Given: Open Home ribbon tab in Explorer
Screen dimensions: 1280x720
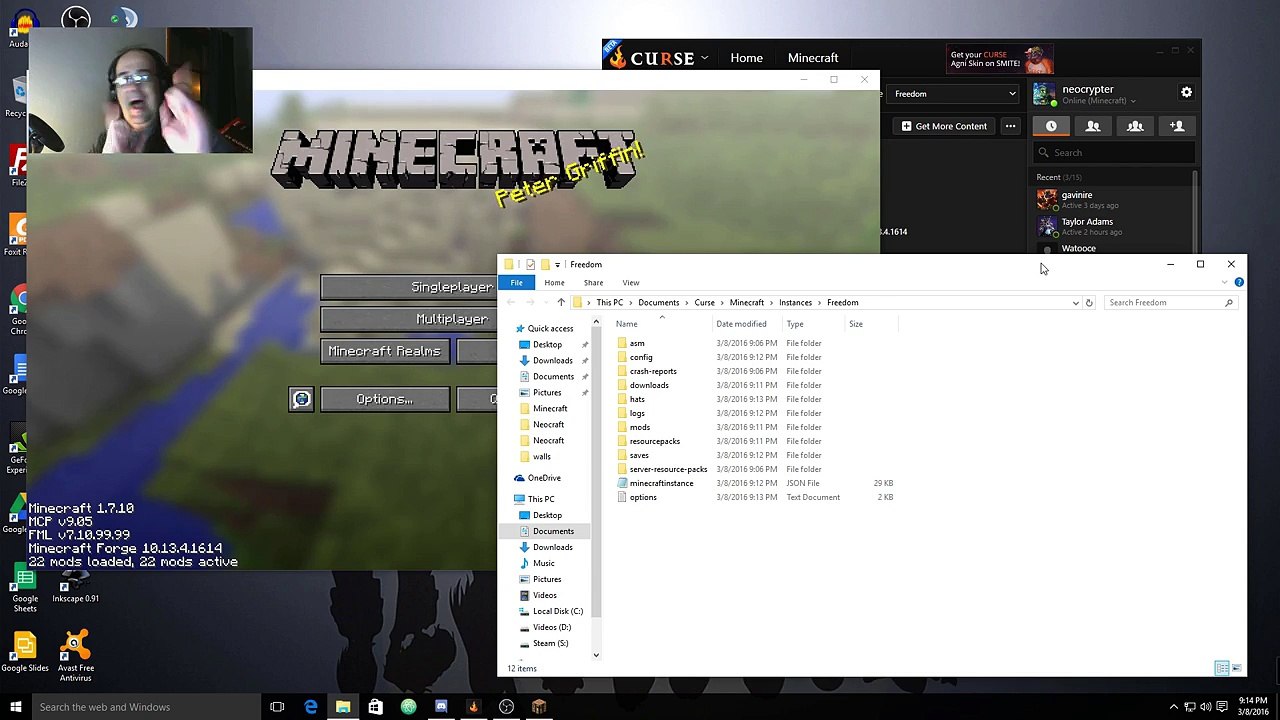Looking at the screenshot, I should (554, 283).
